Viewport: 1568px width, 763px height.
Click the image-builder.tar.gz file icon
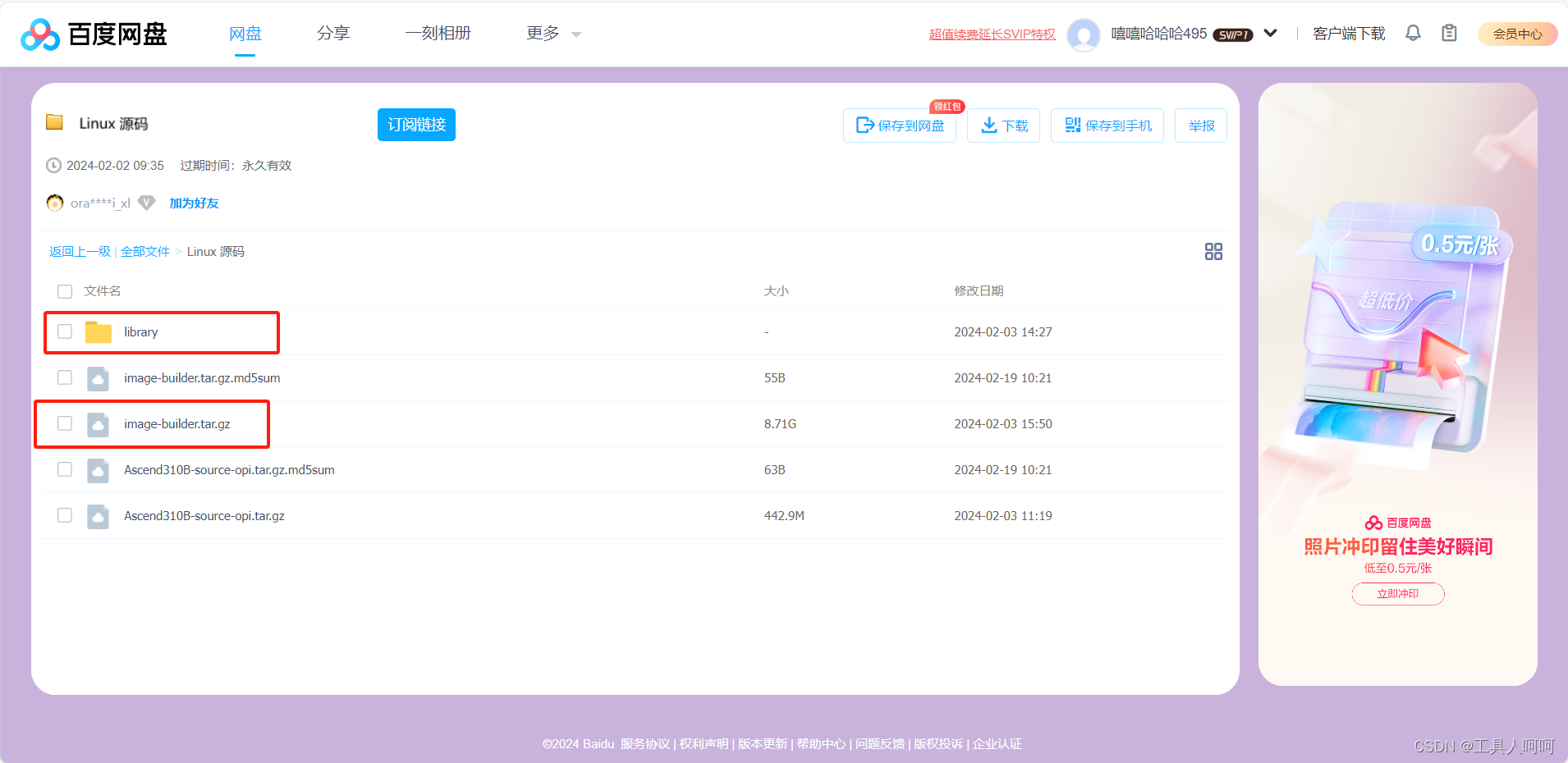[x=98, y=424]
